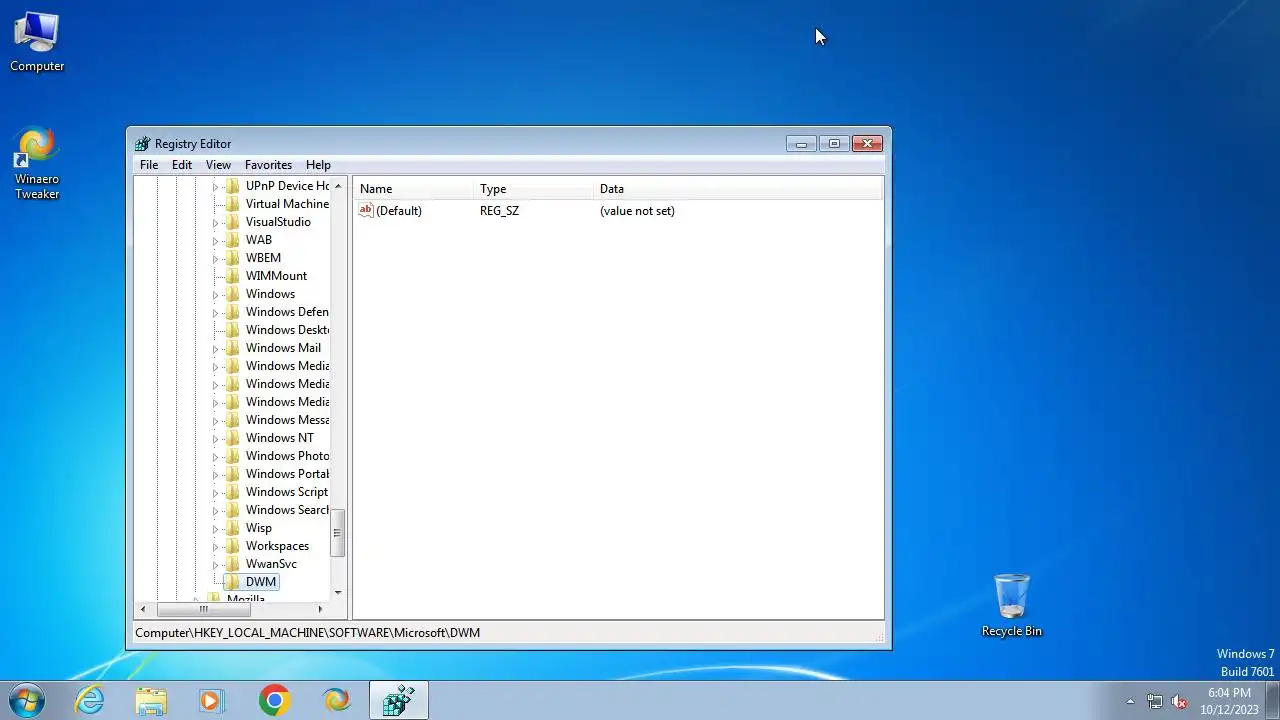1280x720 pixels.
Task: Click the Windows Mail folder icon
Action: click(233, 348)
